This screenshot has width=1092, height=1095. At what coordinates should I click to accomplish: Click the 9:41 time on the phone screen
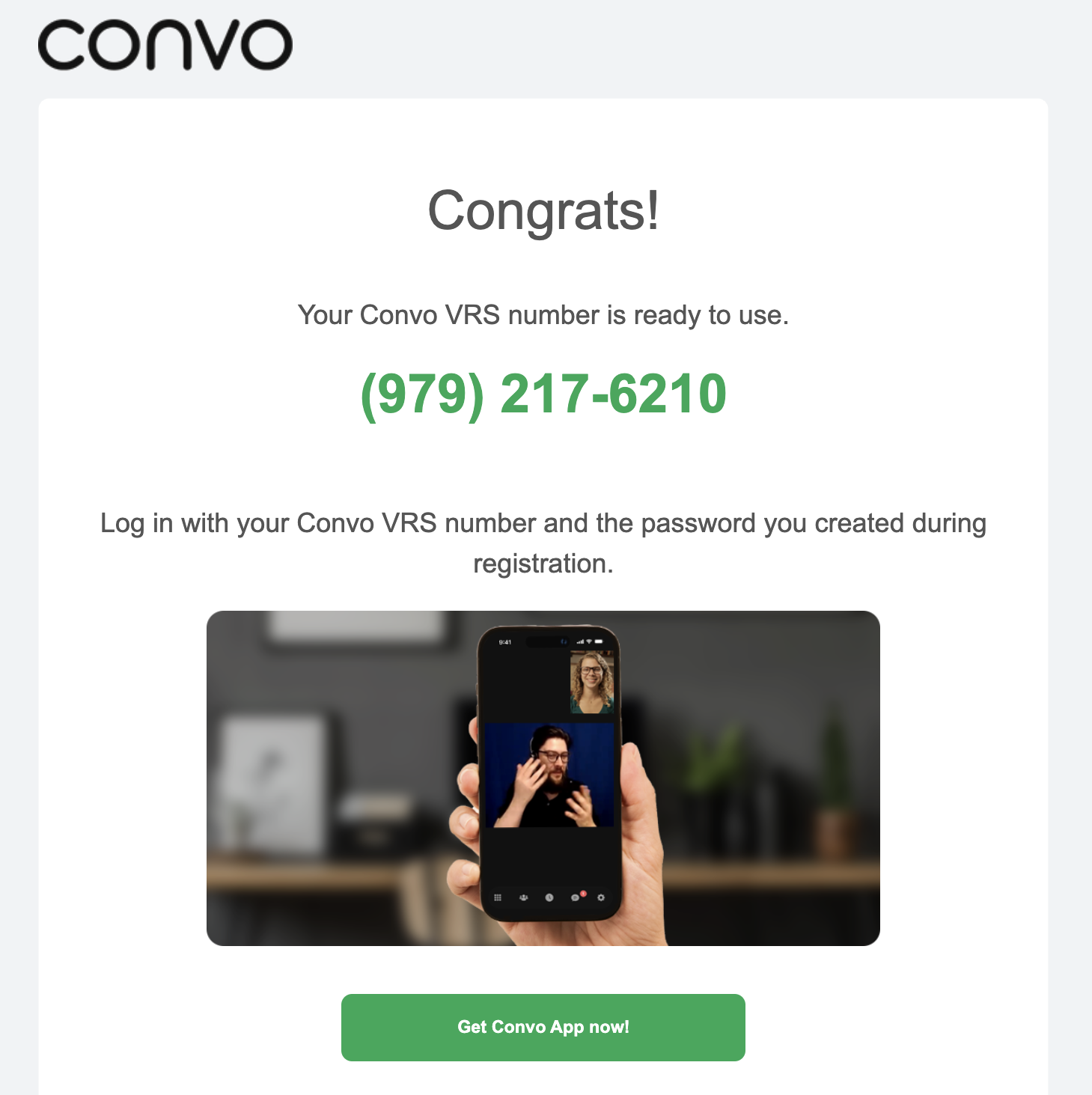(x=505, y=642)
